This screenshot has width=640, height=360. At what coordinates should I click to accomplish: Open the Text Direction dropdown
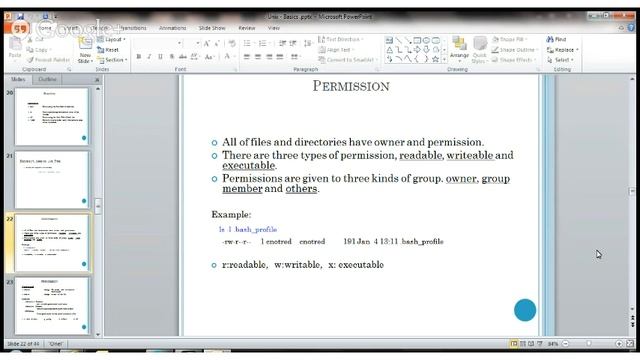point(341,40)
